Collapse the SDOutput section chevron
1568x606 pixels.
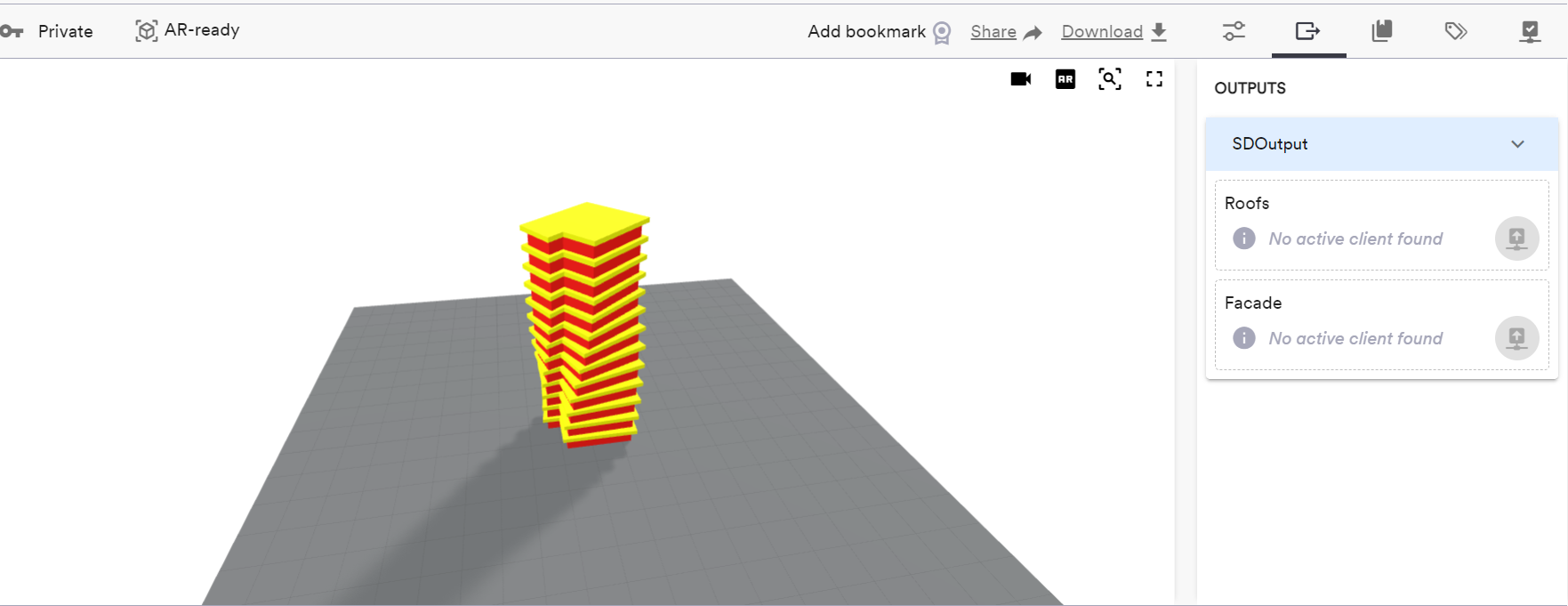1517,144
